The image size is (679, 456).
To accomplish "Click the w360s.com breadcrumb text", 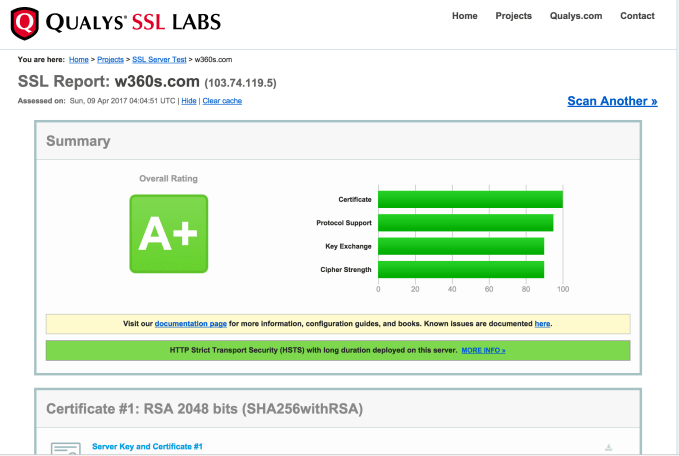I will [213, 59].
